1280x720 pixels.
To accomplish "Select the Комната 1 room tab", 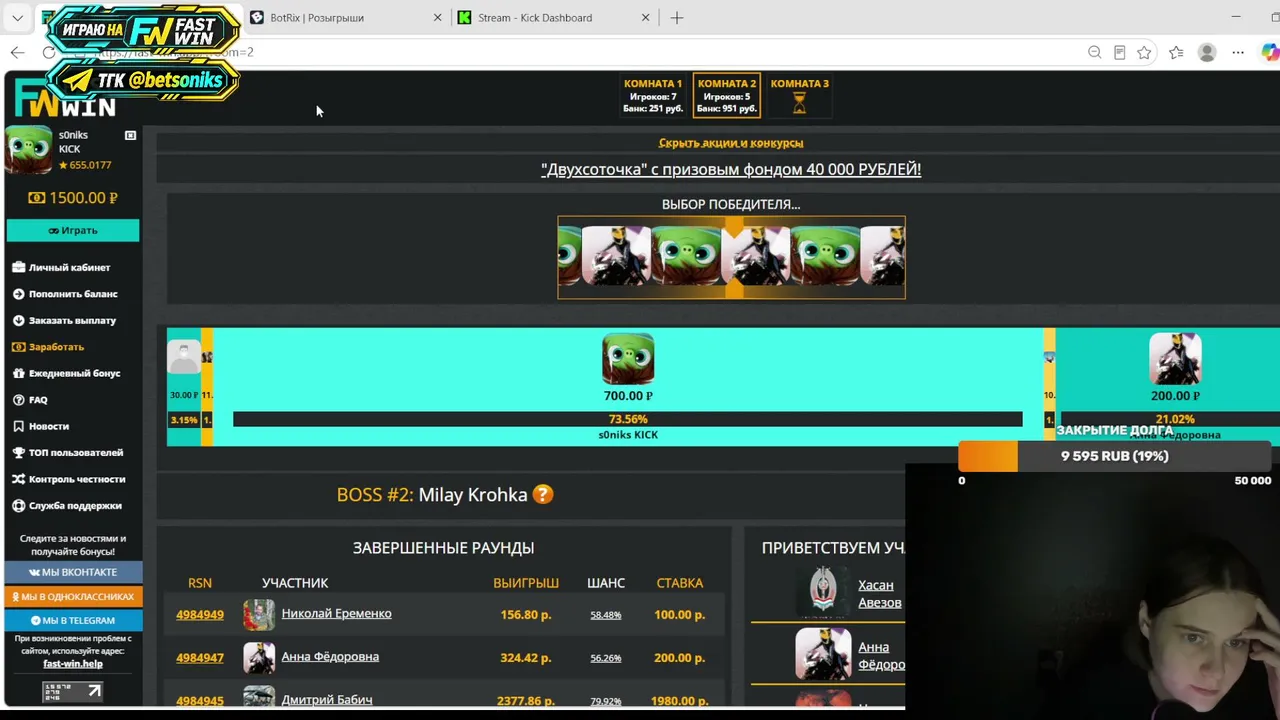I will (653, 95).
